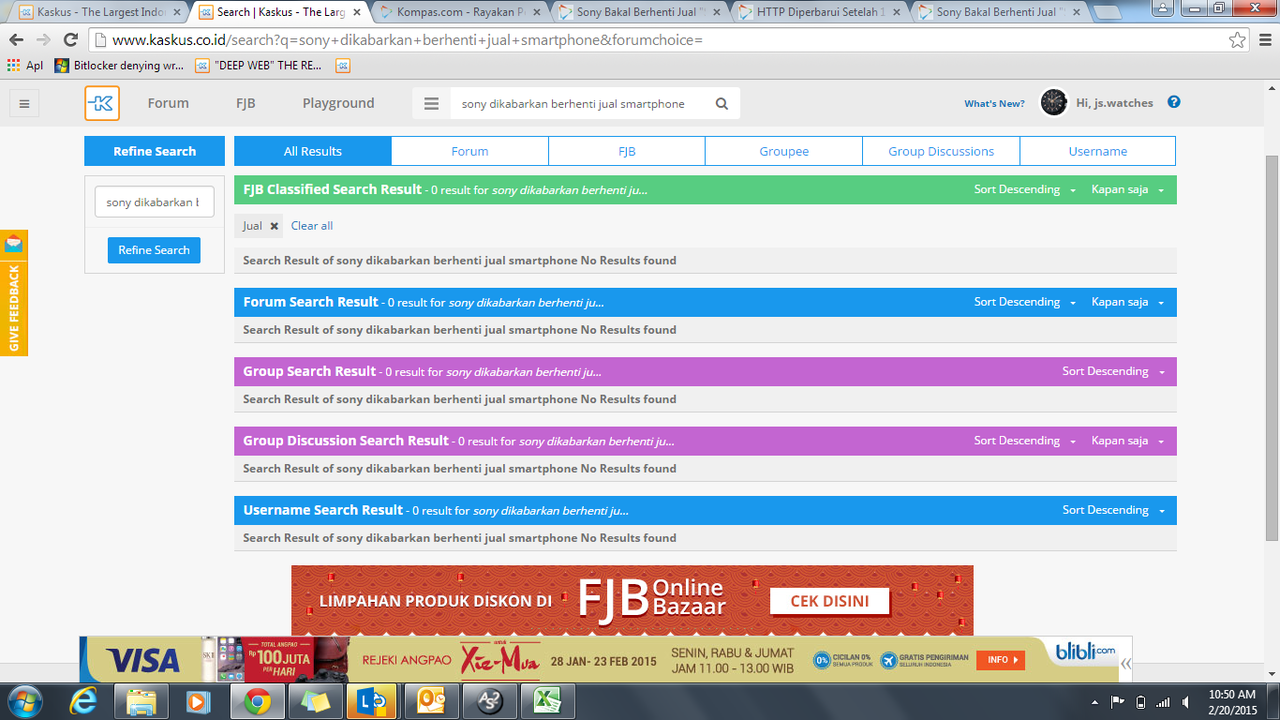Bookmark this page with star icon
The height and width of the screenshot is (720, 1280).
(1238, 40)
